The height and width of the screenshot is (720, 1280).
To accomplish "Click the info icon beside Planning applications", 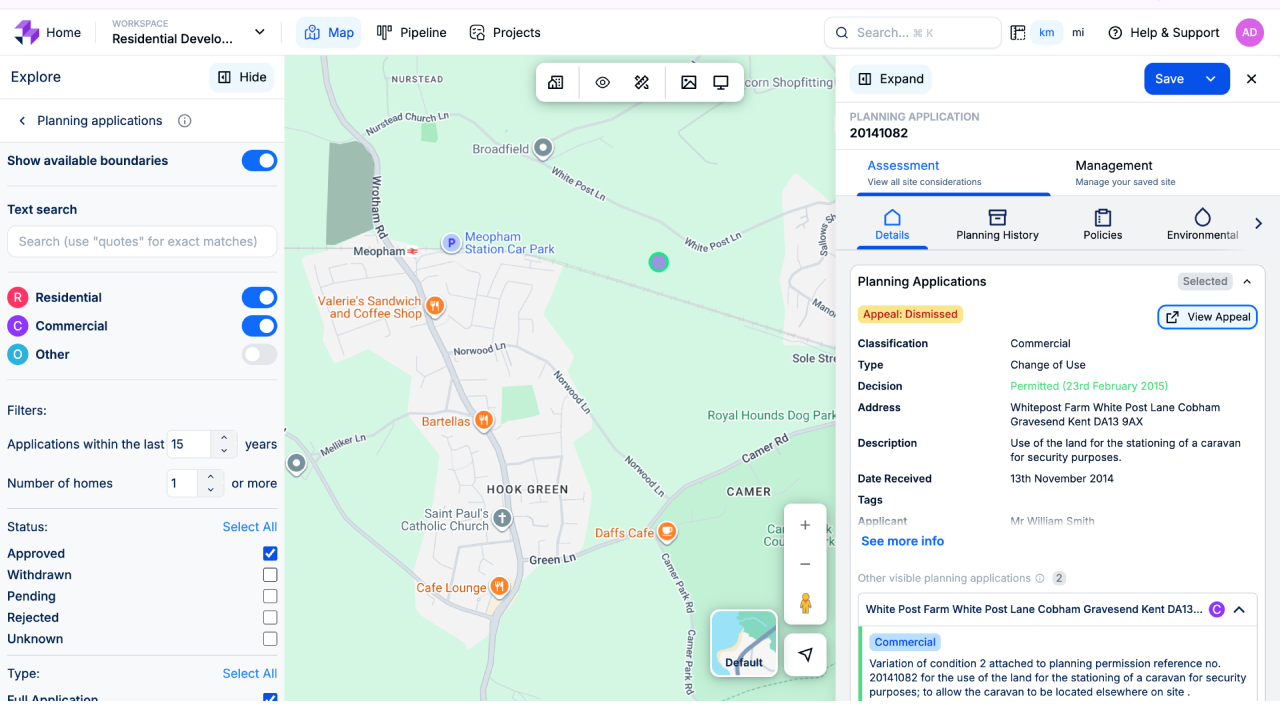I will click(184, 121).
